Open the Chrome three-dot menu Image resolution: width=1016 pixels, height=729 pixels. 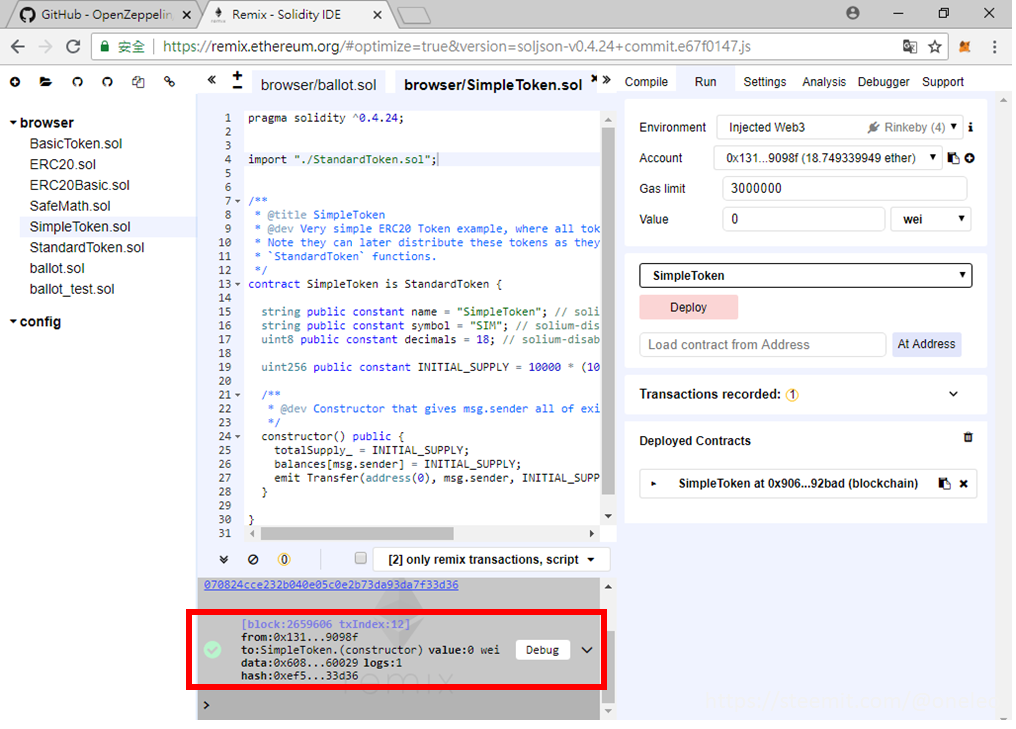(995, 47)
